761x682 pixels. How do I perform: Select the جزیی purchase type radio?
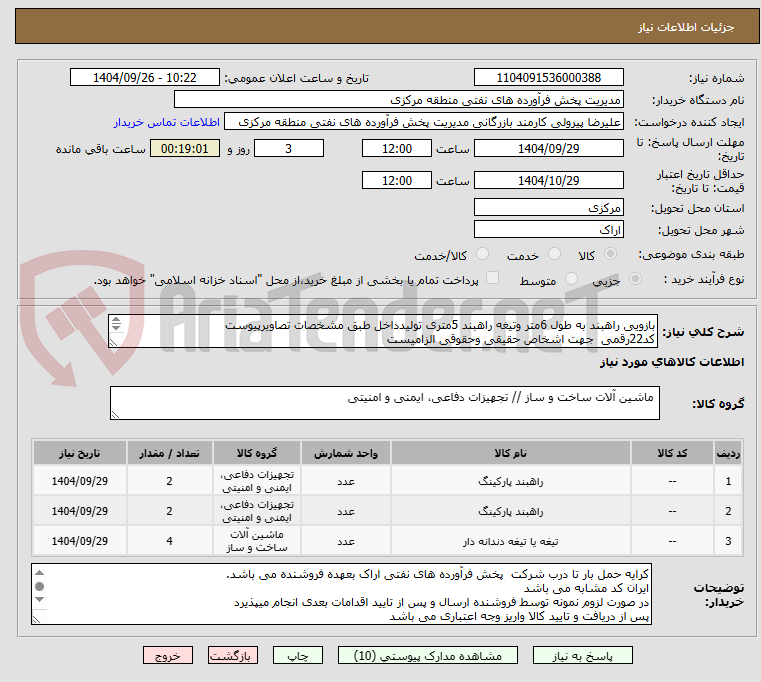click(x=635, y=279)
